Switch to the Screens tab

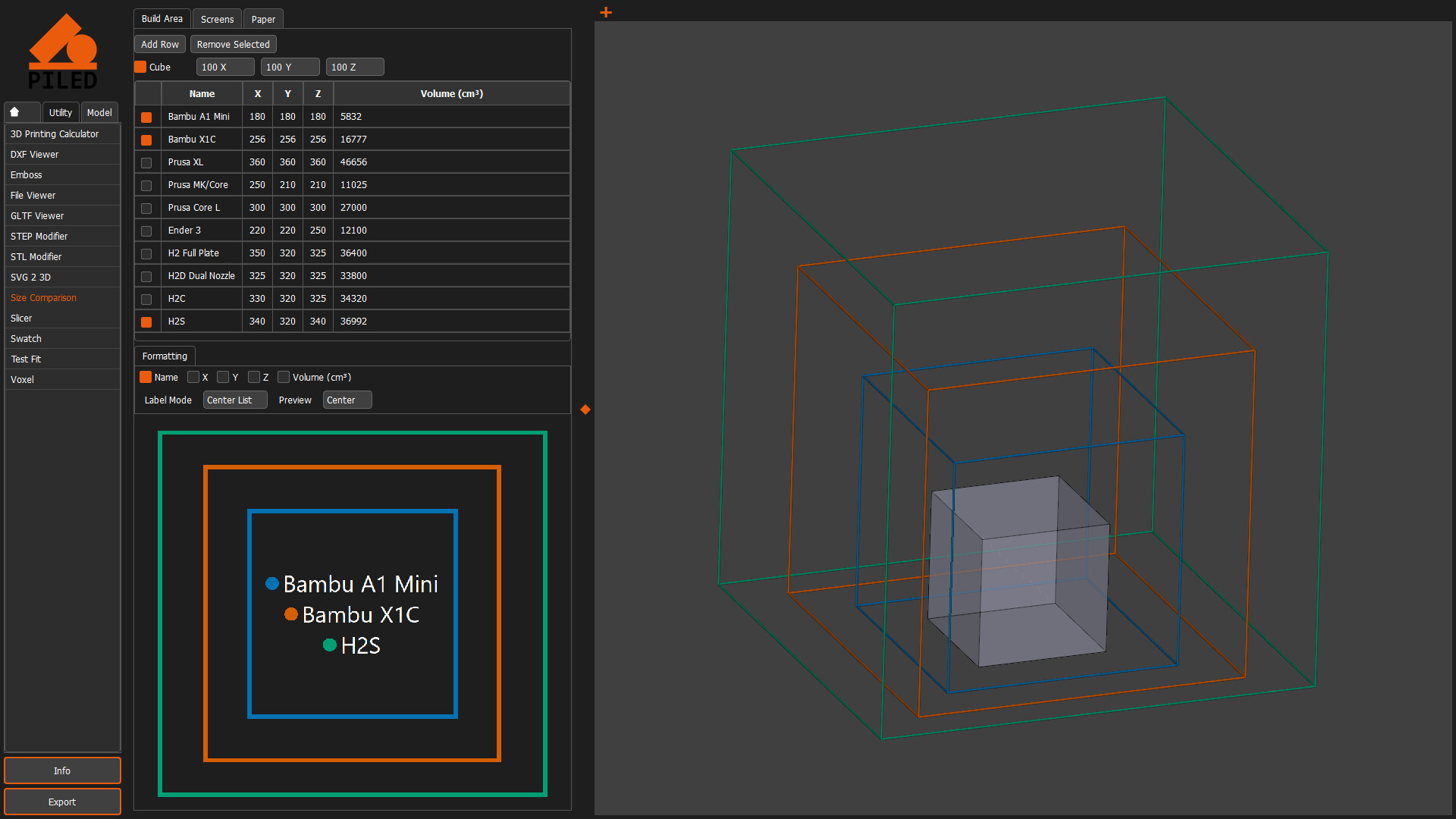(217, 18)
